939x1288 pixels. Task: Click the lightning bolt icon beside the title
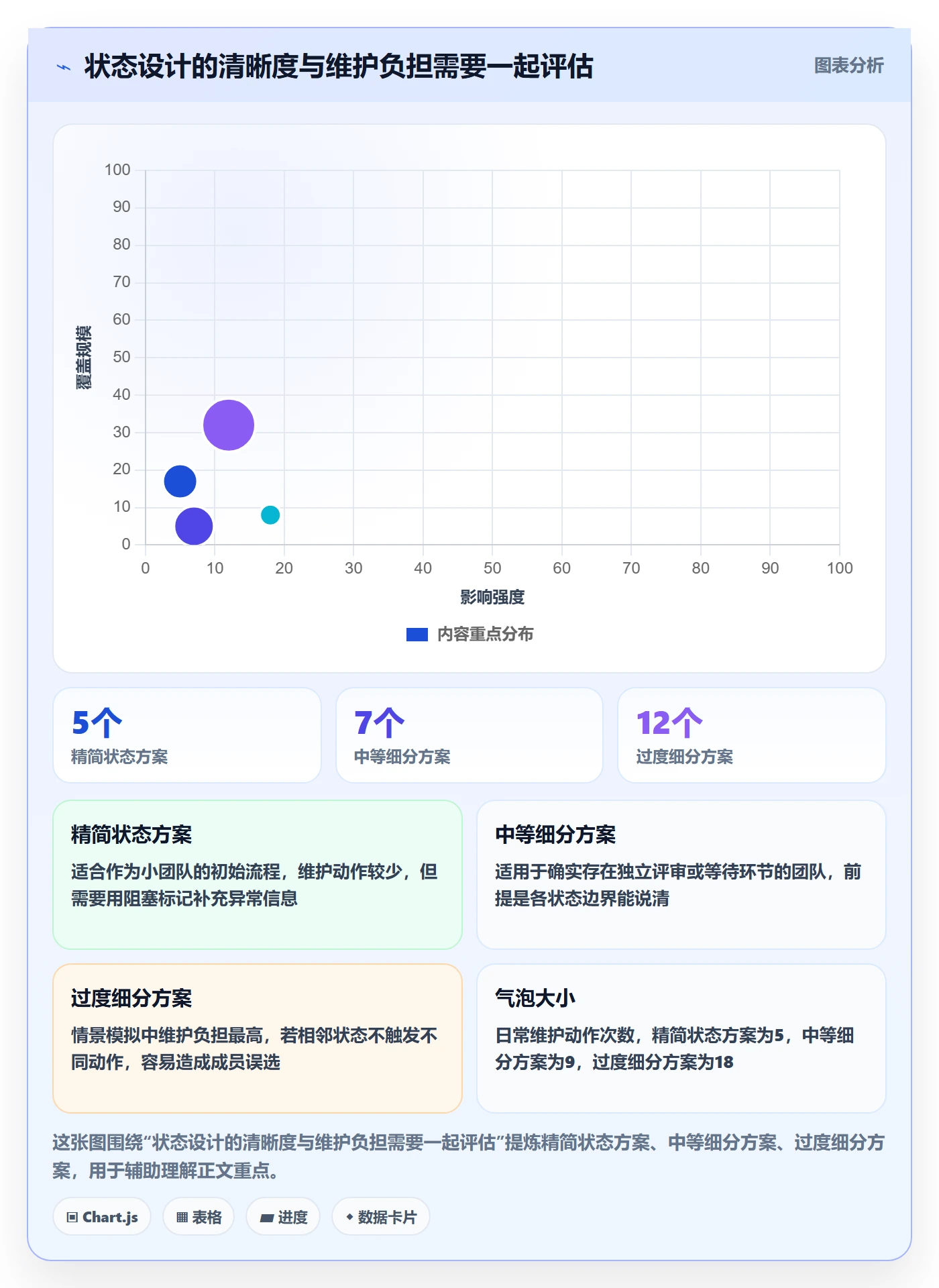(x=64, y=67)
